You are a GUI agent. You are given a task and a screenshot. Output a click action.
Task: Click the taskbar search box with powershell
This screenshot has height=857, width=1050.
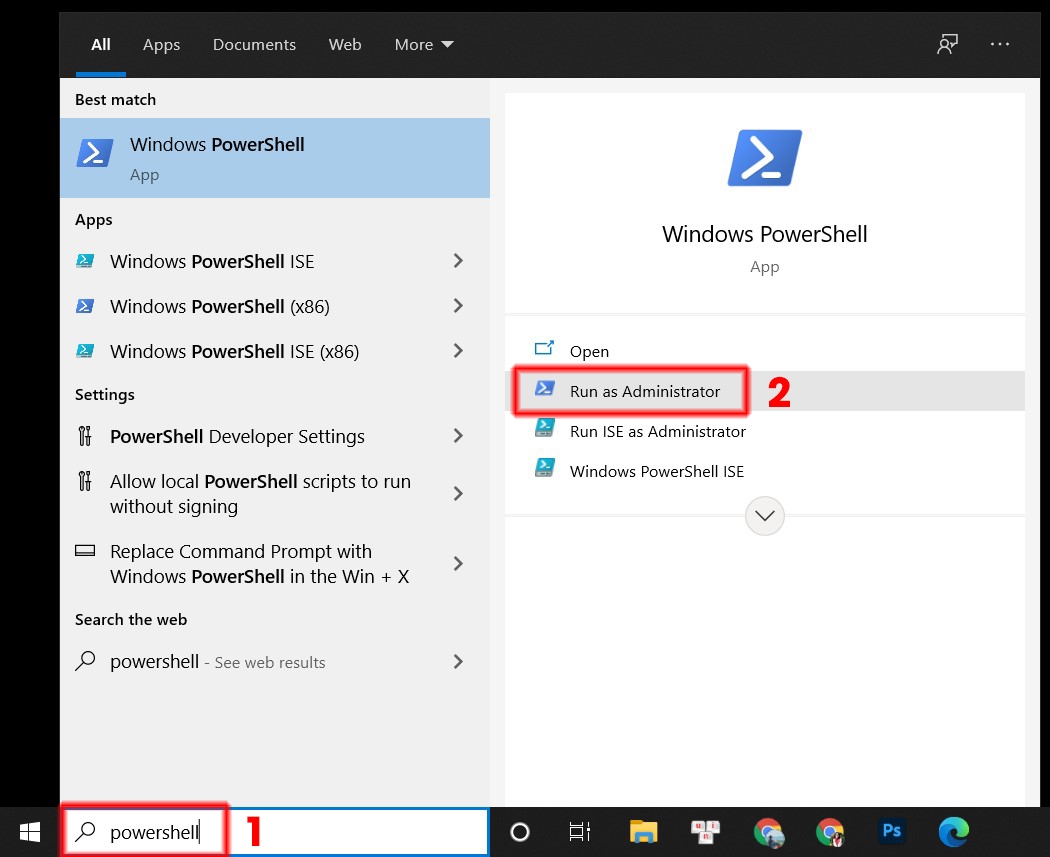(x=276, y=832)
